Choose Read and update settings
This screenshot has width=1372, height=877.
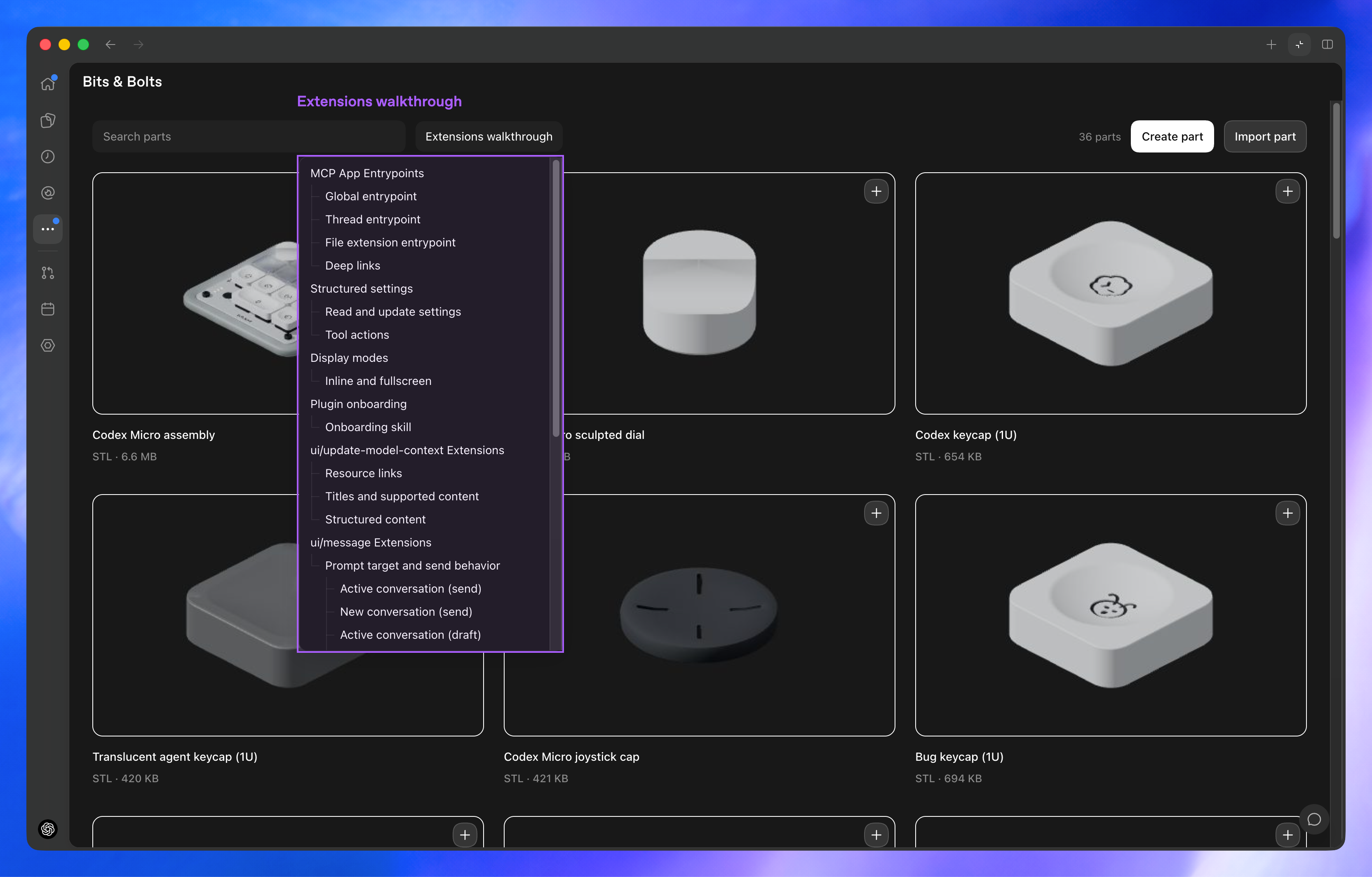[393, 312]
